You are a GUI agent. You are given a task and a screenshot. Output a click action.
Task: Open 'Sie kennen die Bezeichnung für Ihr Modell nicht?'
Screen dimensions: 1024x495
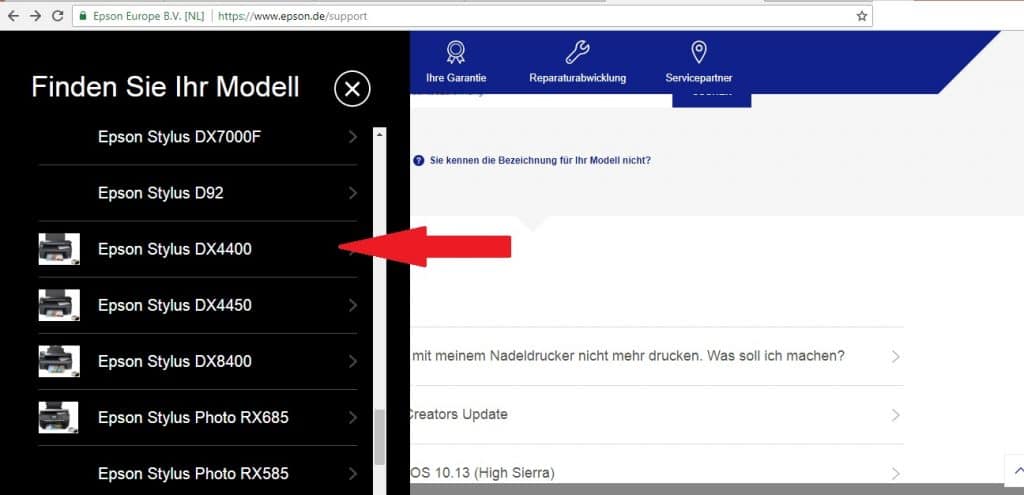(x=540, y=160)
